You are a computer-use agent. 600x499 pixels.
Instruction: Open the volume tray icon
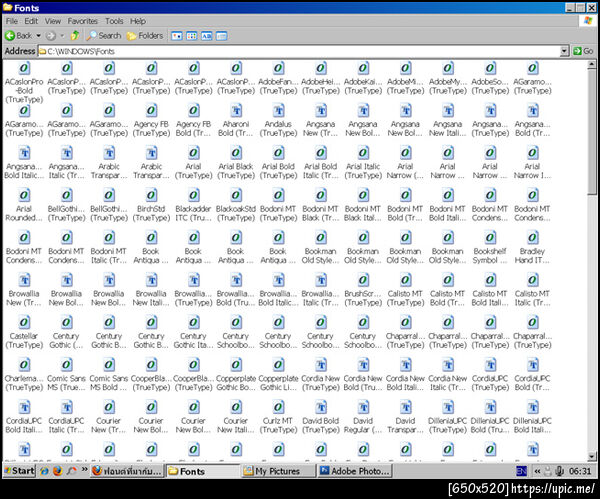559,471
